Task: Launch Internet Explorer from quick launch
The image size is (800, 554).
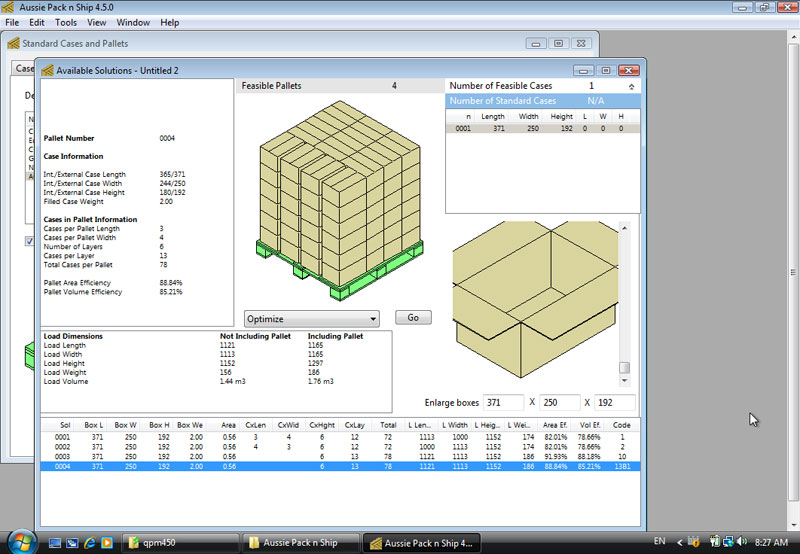Action: (90, 543)
